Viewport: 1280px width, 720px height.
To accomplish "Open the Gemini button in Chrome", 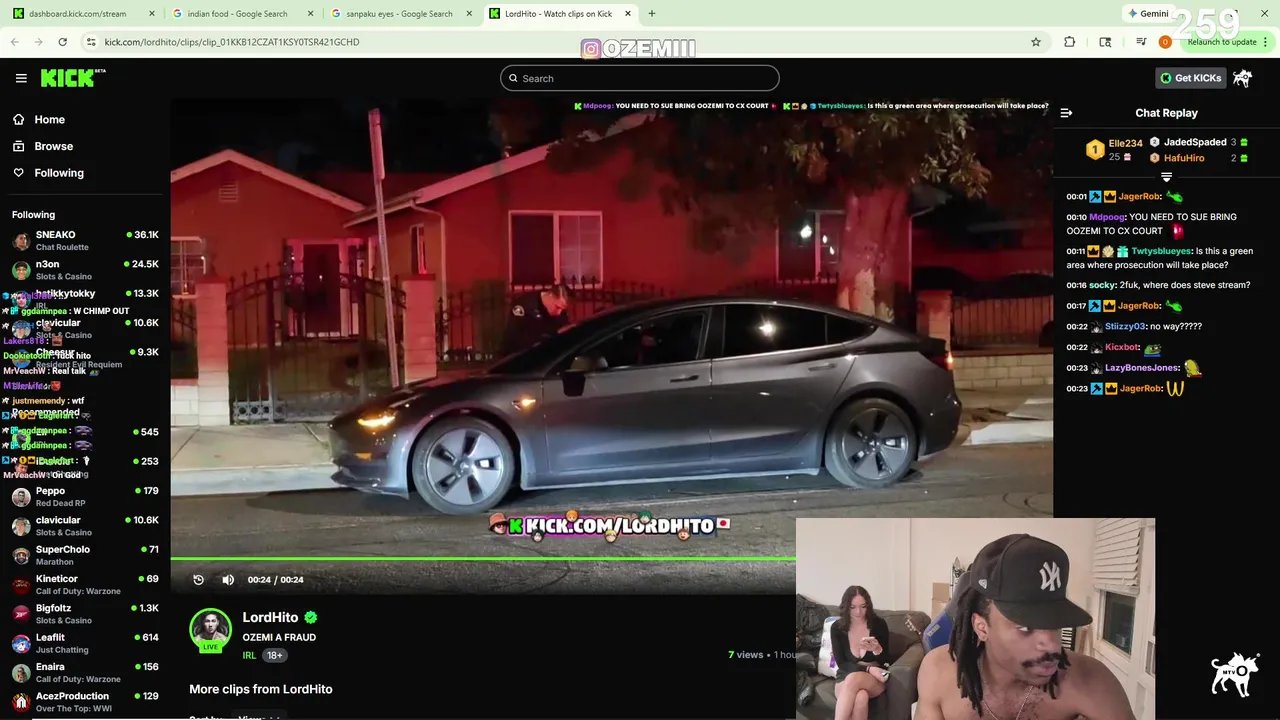I will pos(1148,14).
